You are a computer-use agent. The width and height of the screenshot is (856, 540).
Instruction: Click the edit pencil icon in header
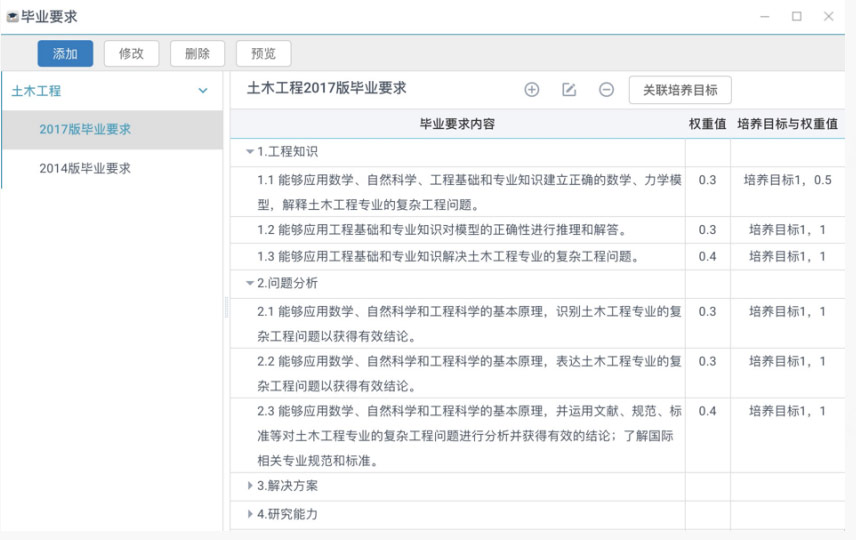[569, 90]
